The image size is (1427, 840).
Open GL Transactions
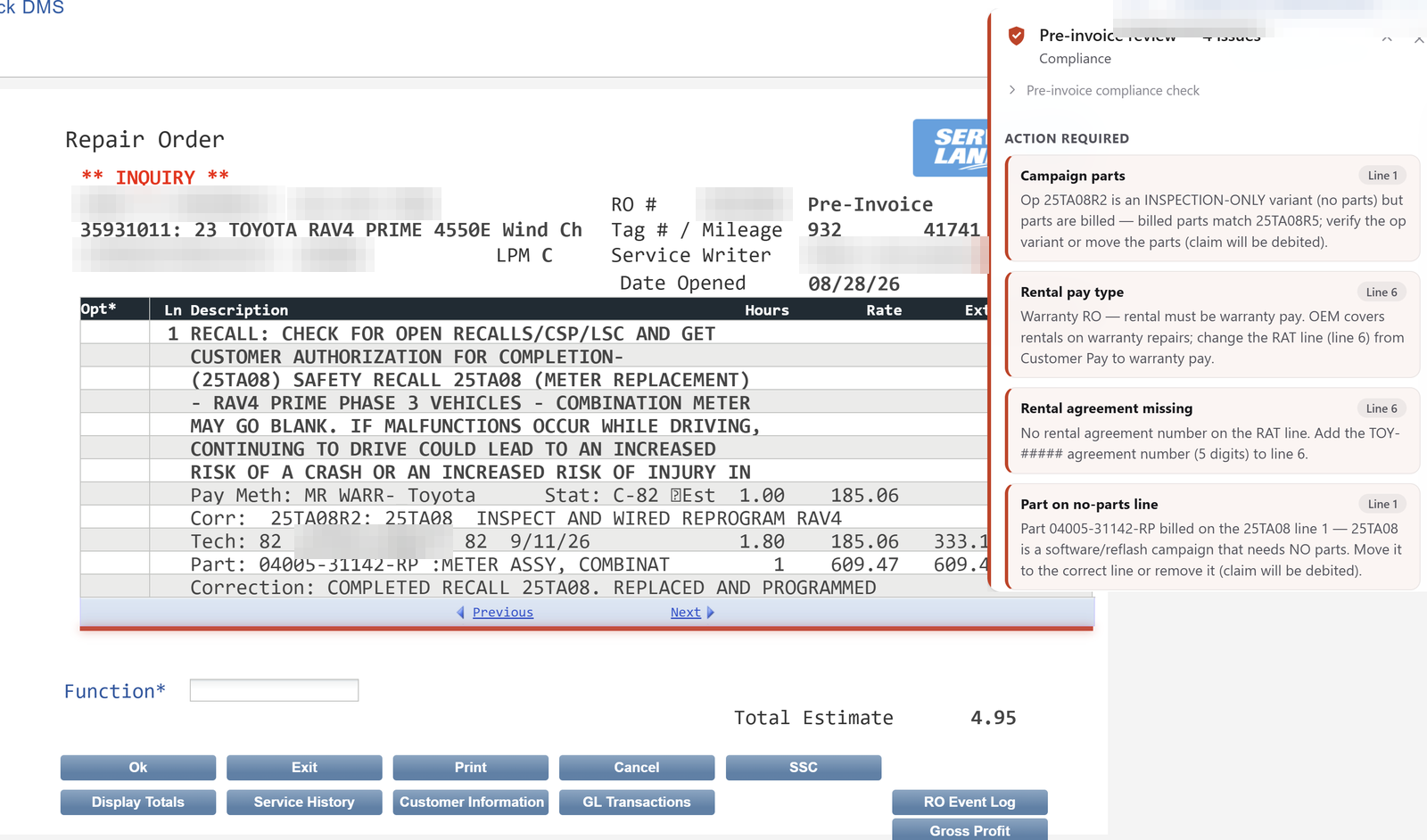(x=637, y=803)
